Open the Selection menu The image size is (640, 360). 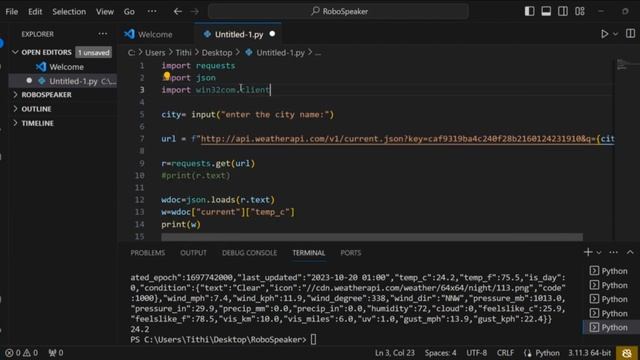(x=69, y=11)
